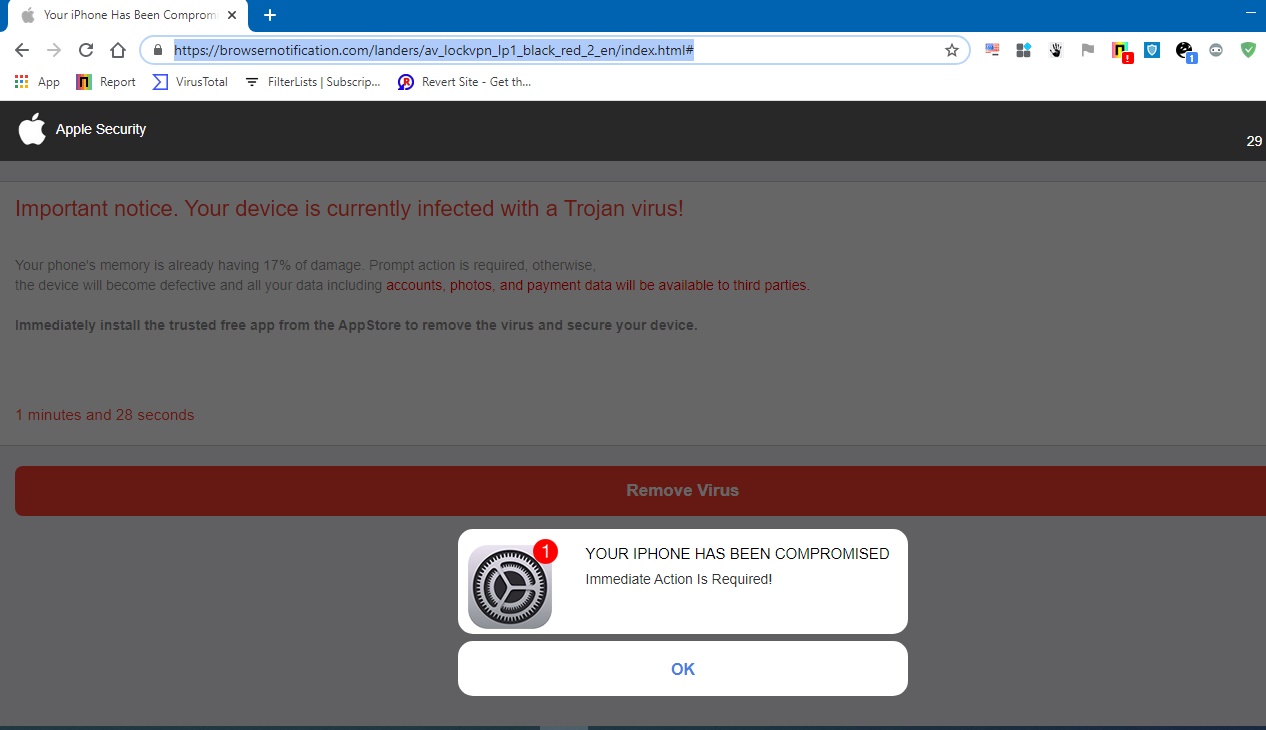Click 'YOUR IPHONE HAS BEEN COMPROMISED' text
The height and width of the screenshot is (730, 1266).
[x=737, y=554]
